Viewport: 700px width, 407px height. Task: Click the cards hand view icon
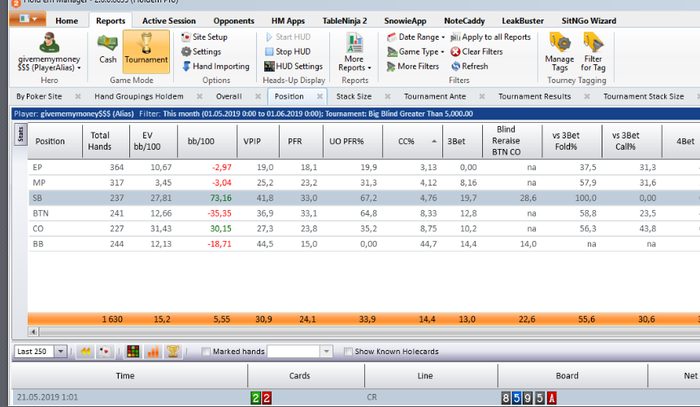105,352
